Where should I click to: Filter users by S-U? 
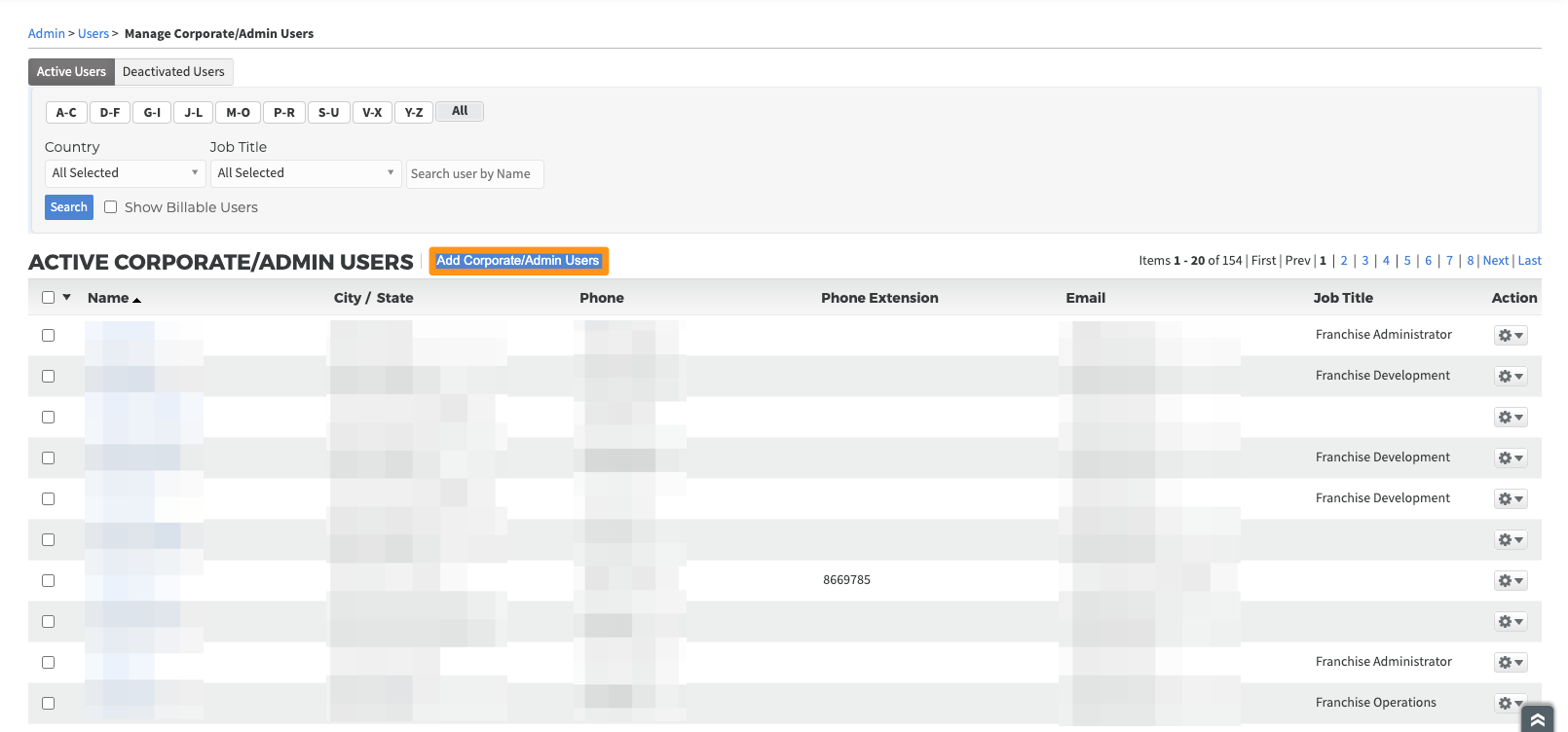click(329, 113)
